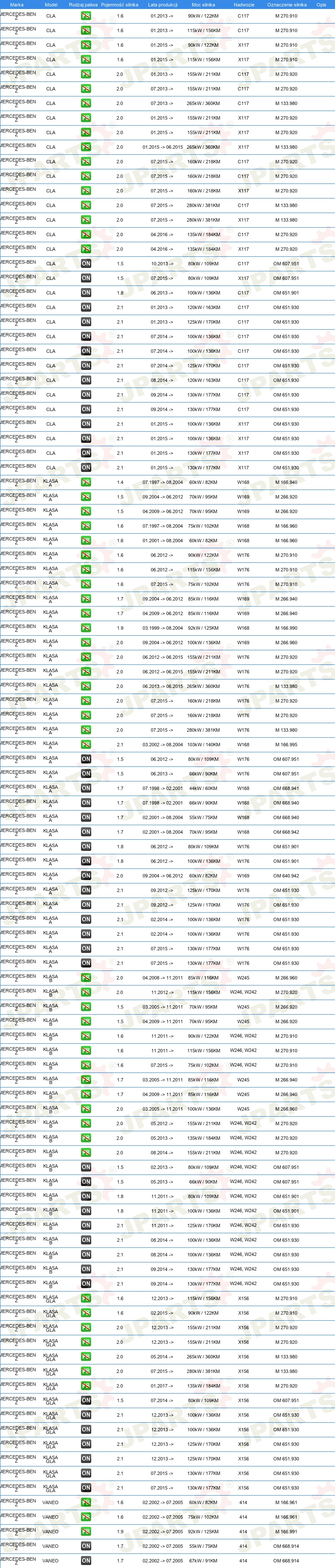This screenshot has height=1568, width=335.
Task: Click PB fuel icon in CLA 265kW/360KM C117 row
Action: tap(86, 103)
